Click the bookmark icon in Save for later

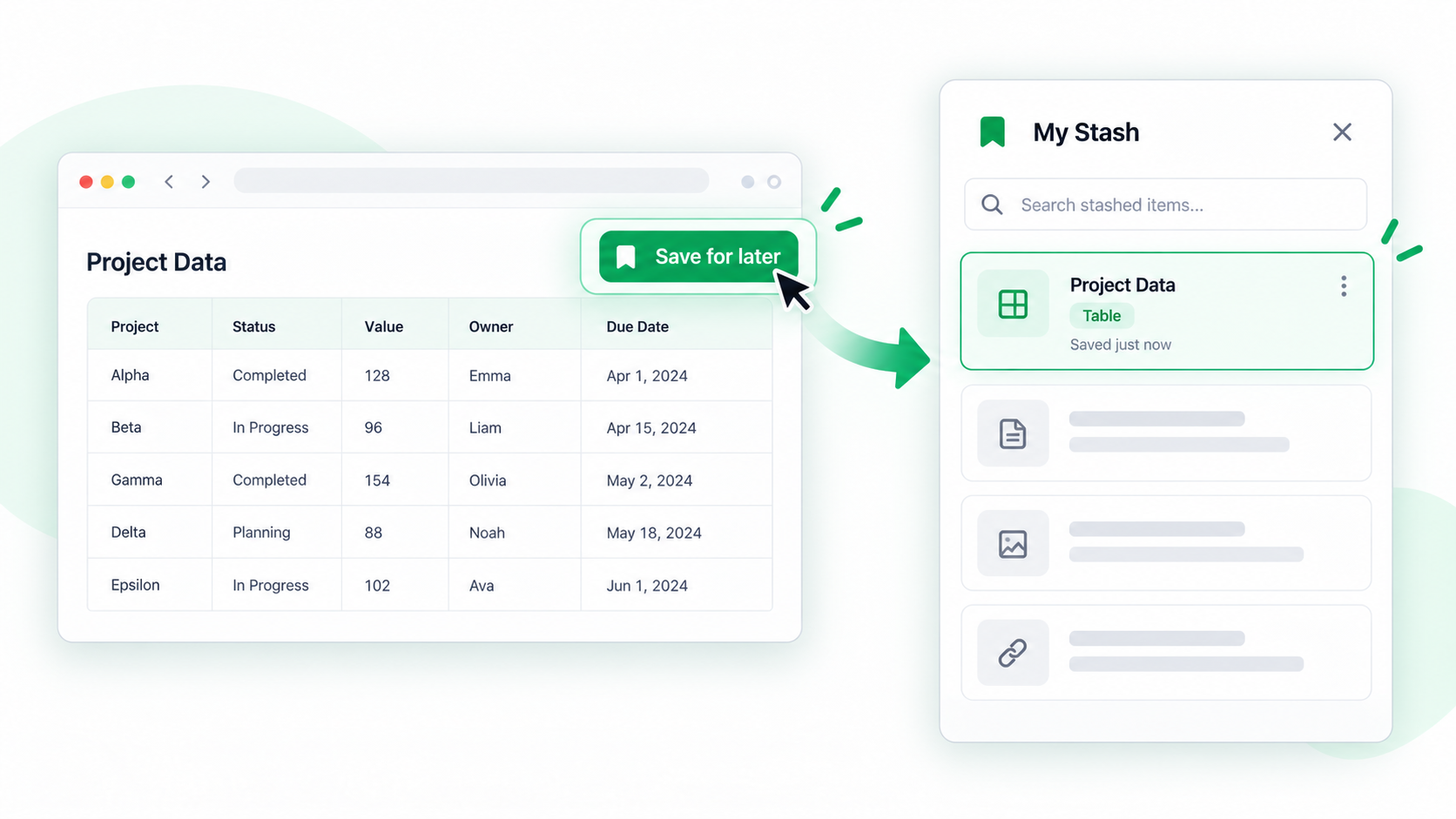(x=626, y=257)
